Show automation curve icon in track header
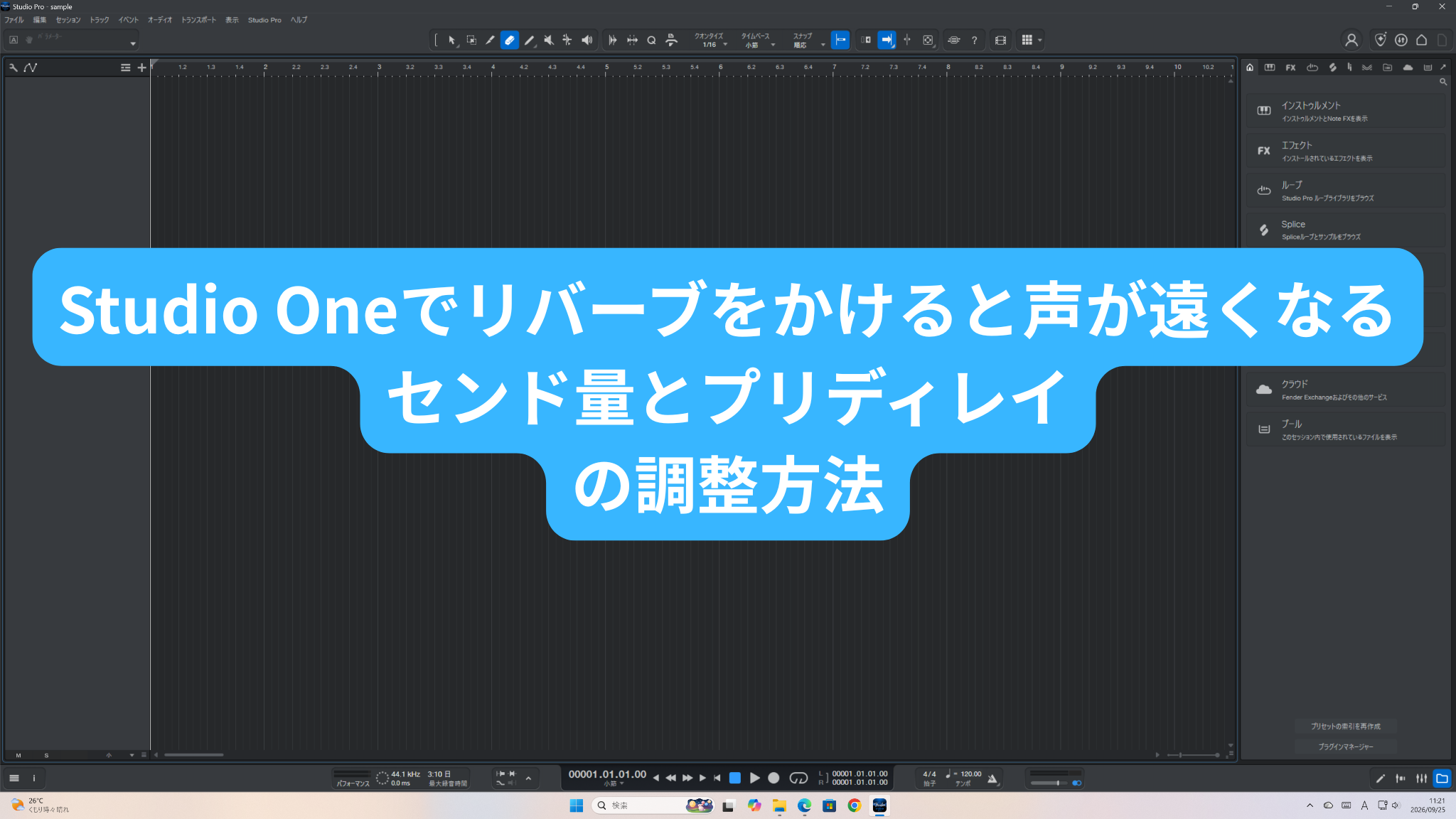Image resolution: width=1456 pixels, height=819 pixels. tap(31, 68)
